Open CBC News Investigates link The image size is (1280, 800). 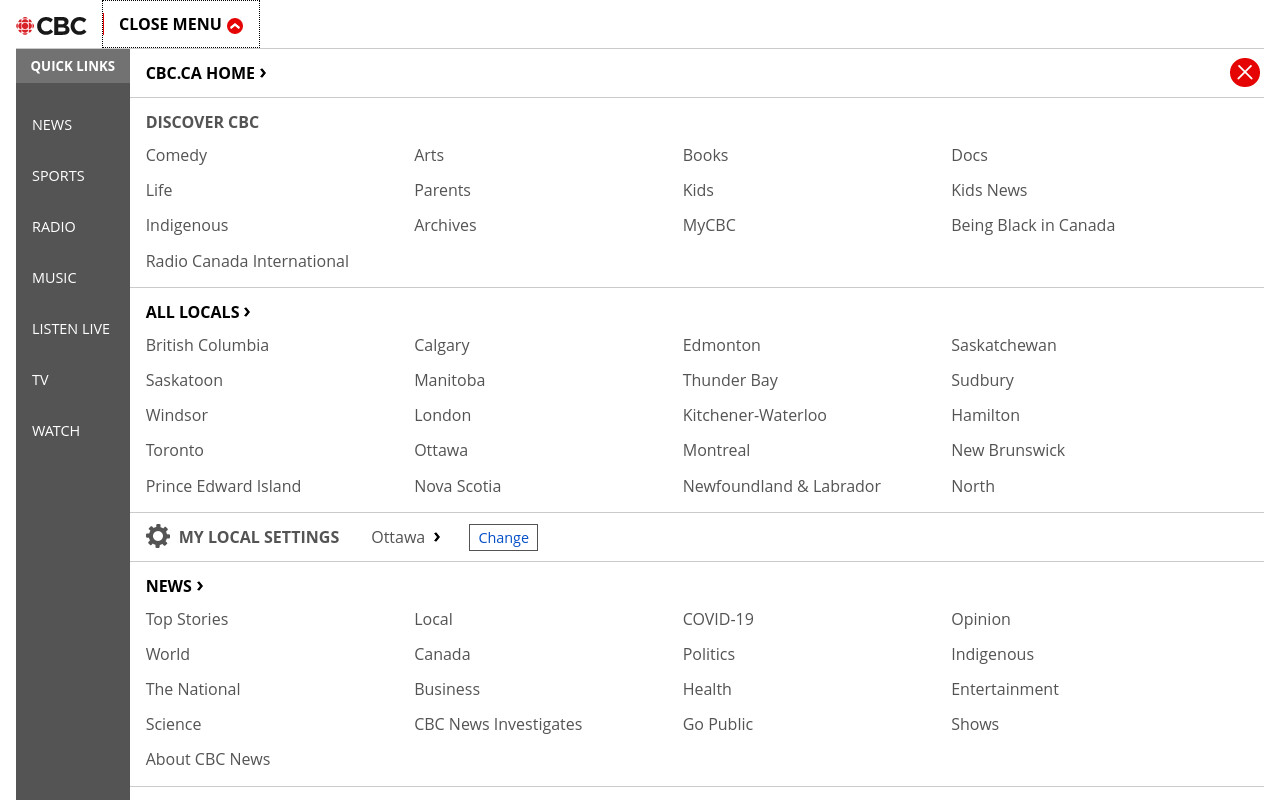[498, 724]
